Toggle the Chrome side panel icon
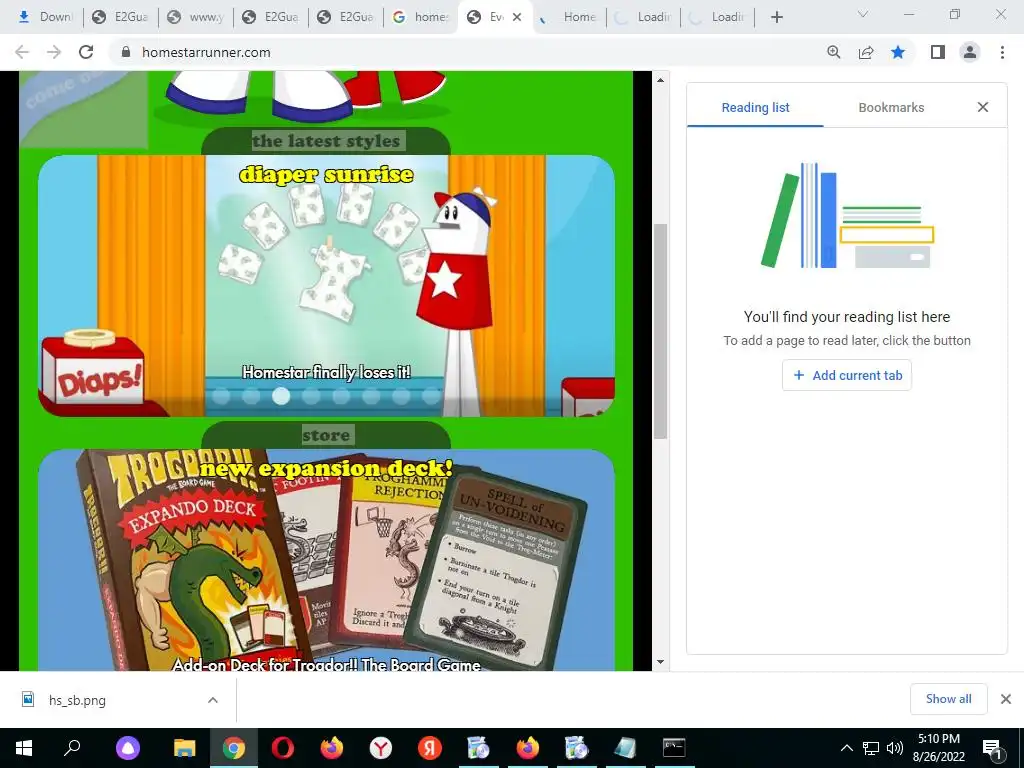The image size is (1024, 768). tap(938, 52)
